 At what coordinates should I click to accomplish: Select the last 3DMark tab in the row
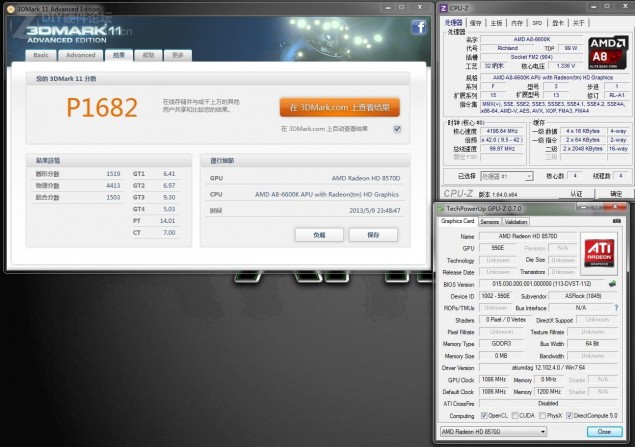coord(178,55)
